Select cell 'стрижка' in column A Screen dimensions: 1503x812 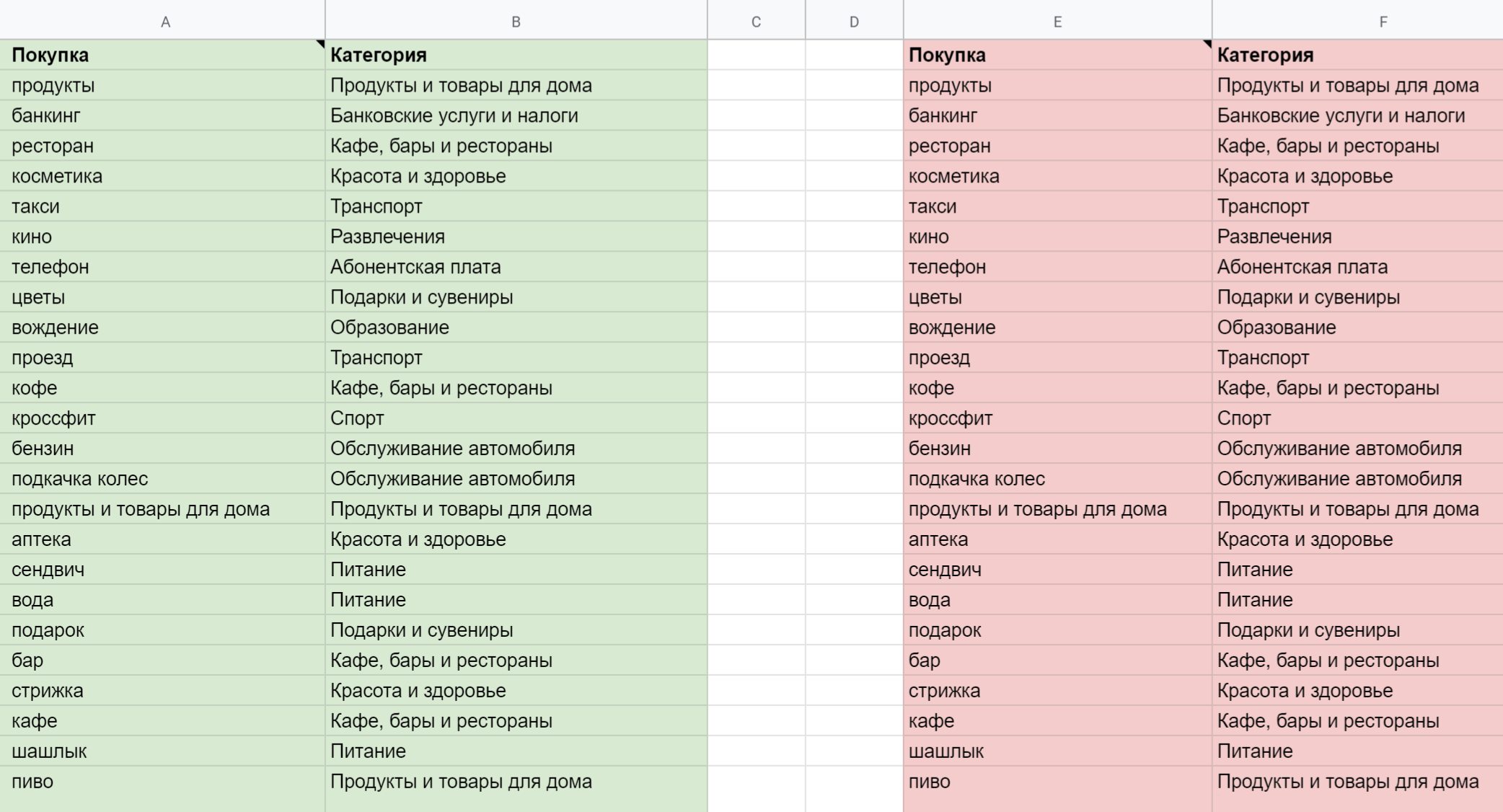[162, 691]
